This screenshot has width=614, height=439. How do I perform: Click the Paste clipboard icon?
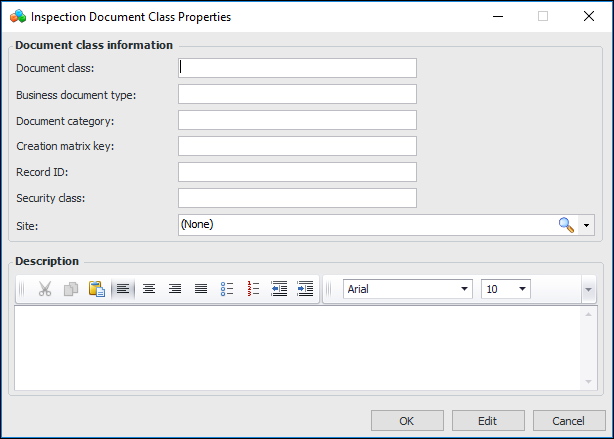[x=97, y=289]
